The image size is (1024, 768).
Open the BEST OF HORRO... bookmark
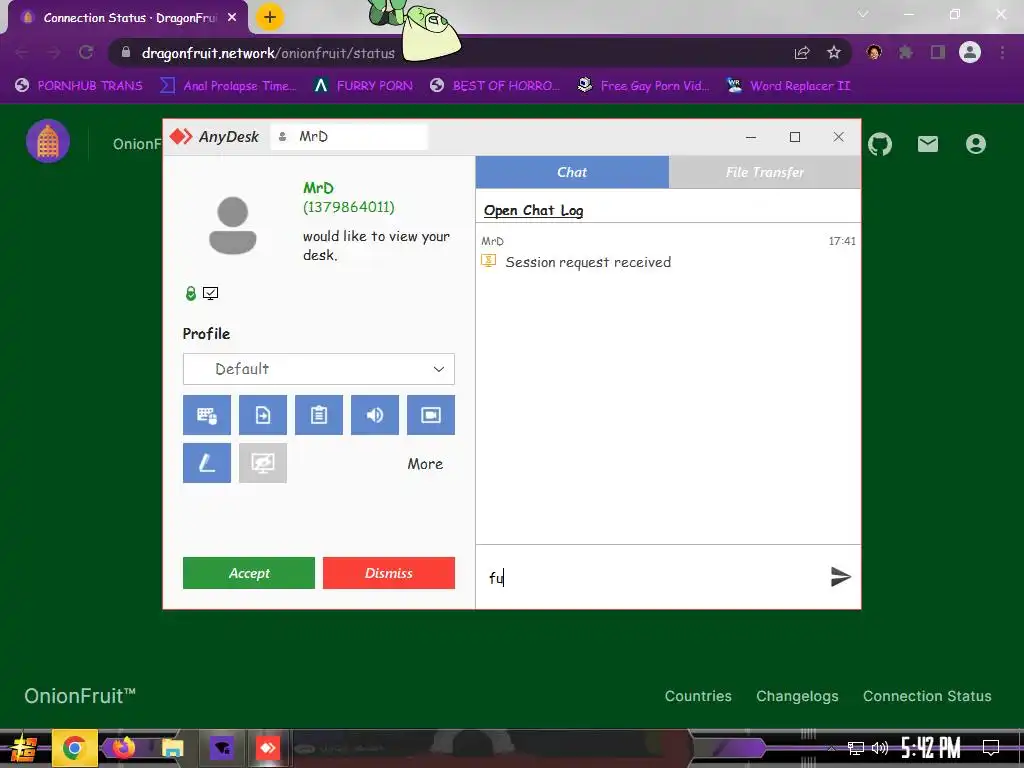click(x=496, y=86)
